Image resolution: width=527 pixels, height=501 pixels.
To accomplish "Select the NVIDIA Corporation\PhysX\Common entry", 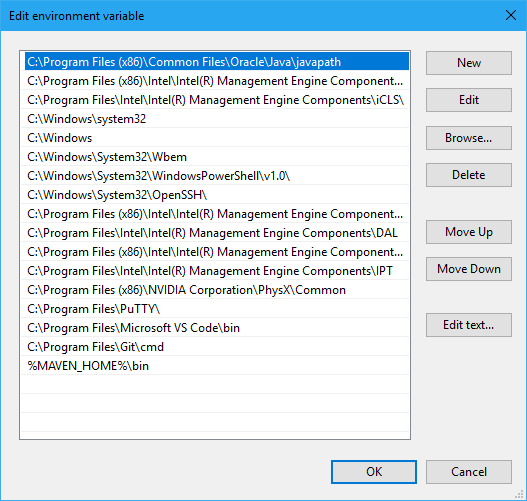I will coord(215,290).
